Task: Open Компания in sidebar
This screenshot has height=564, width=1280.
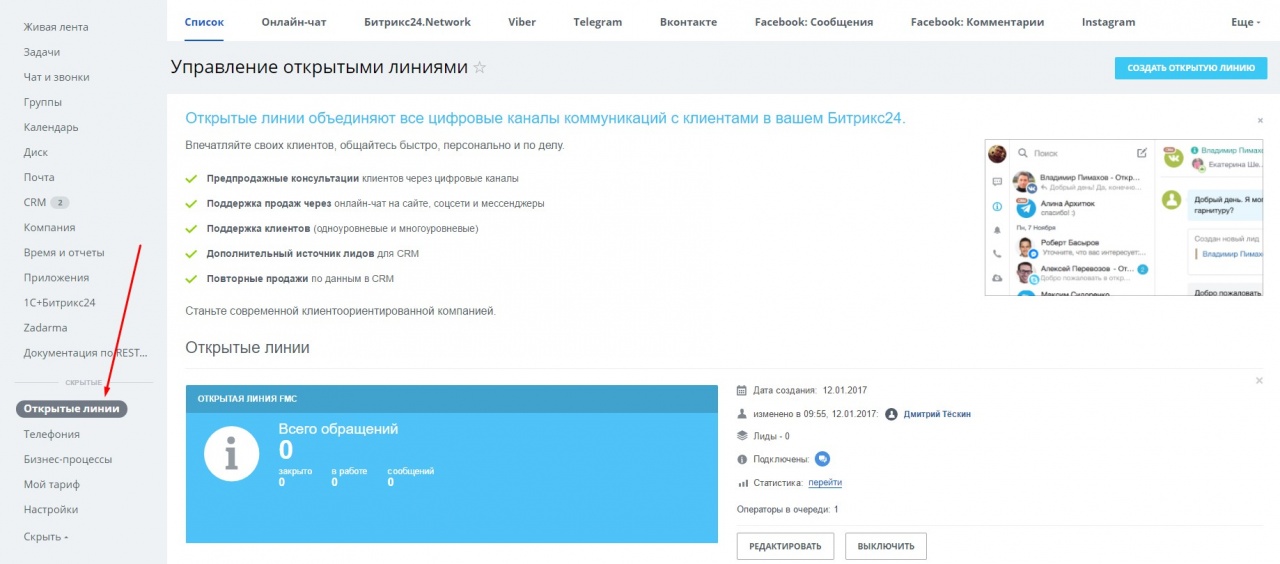Action: click(50, 227)
